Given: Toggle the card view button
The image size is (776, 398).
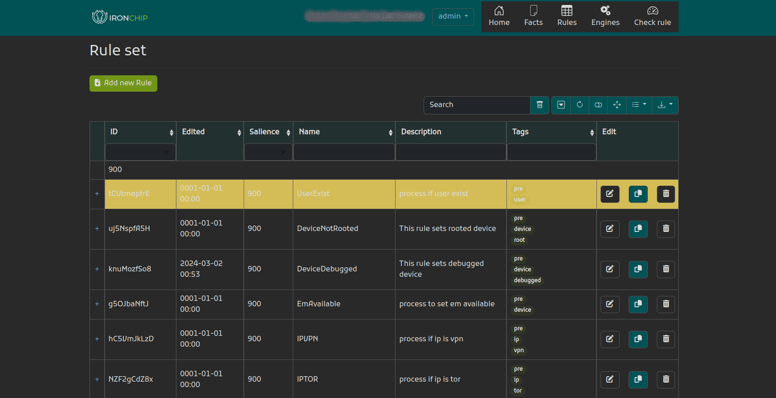Looking at the screenshot, I should click(598, 105).
